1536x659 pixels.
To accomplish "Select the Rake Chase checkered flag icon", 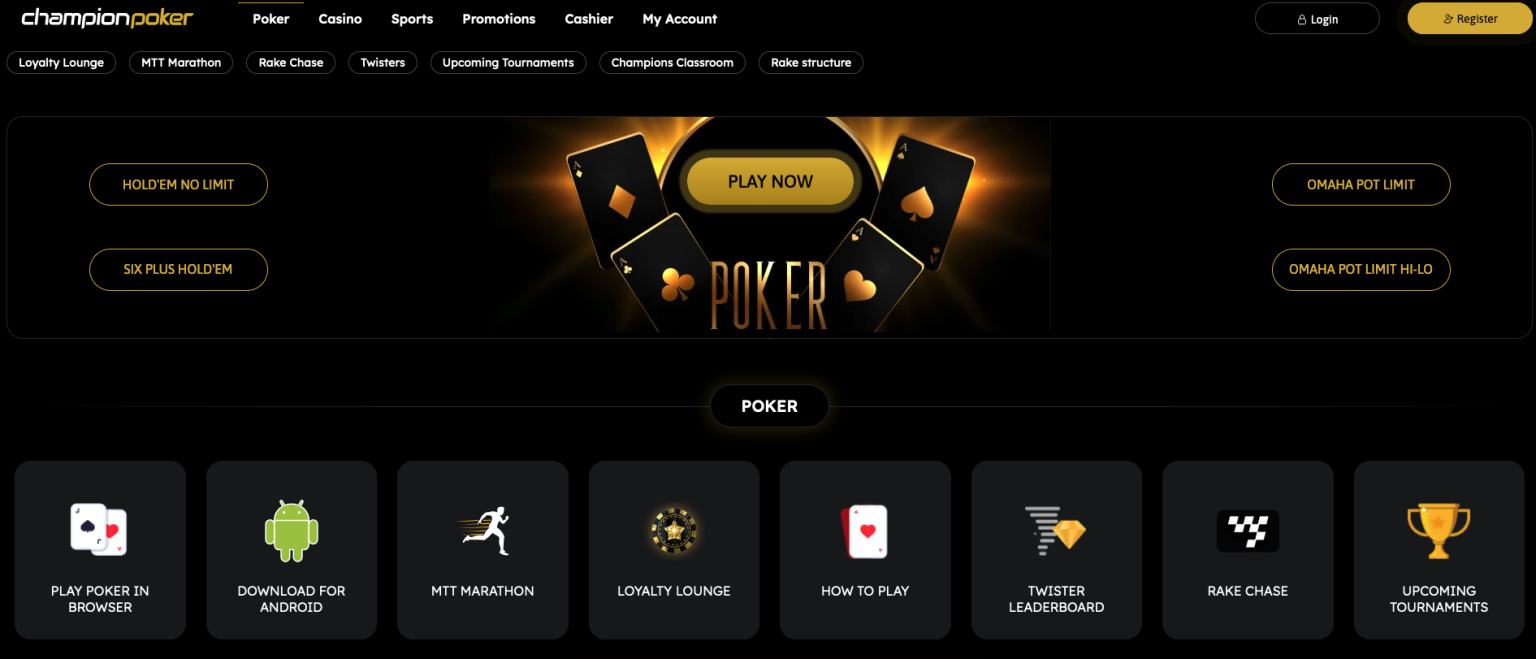I will tap(1247, 530).
